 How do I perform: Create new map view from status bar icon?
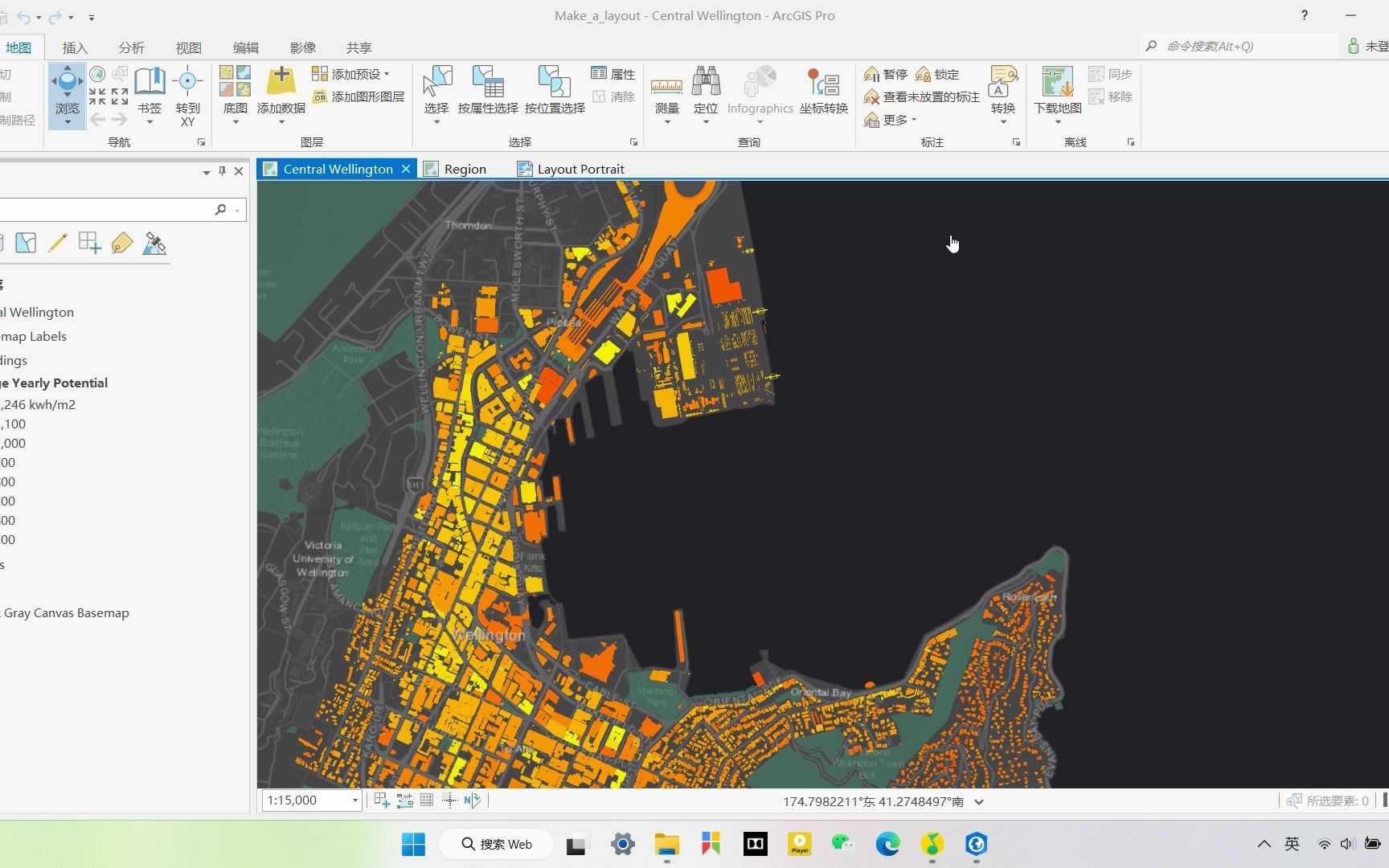click(381, 800)
